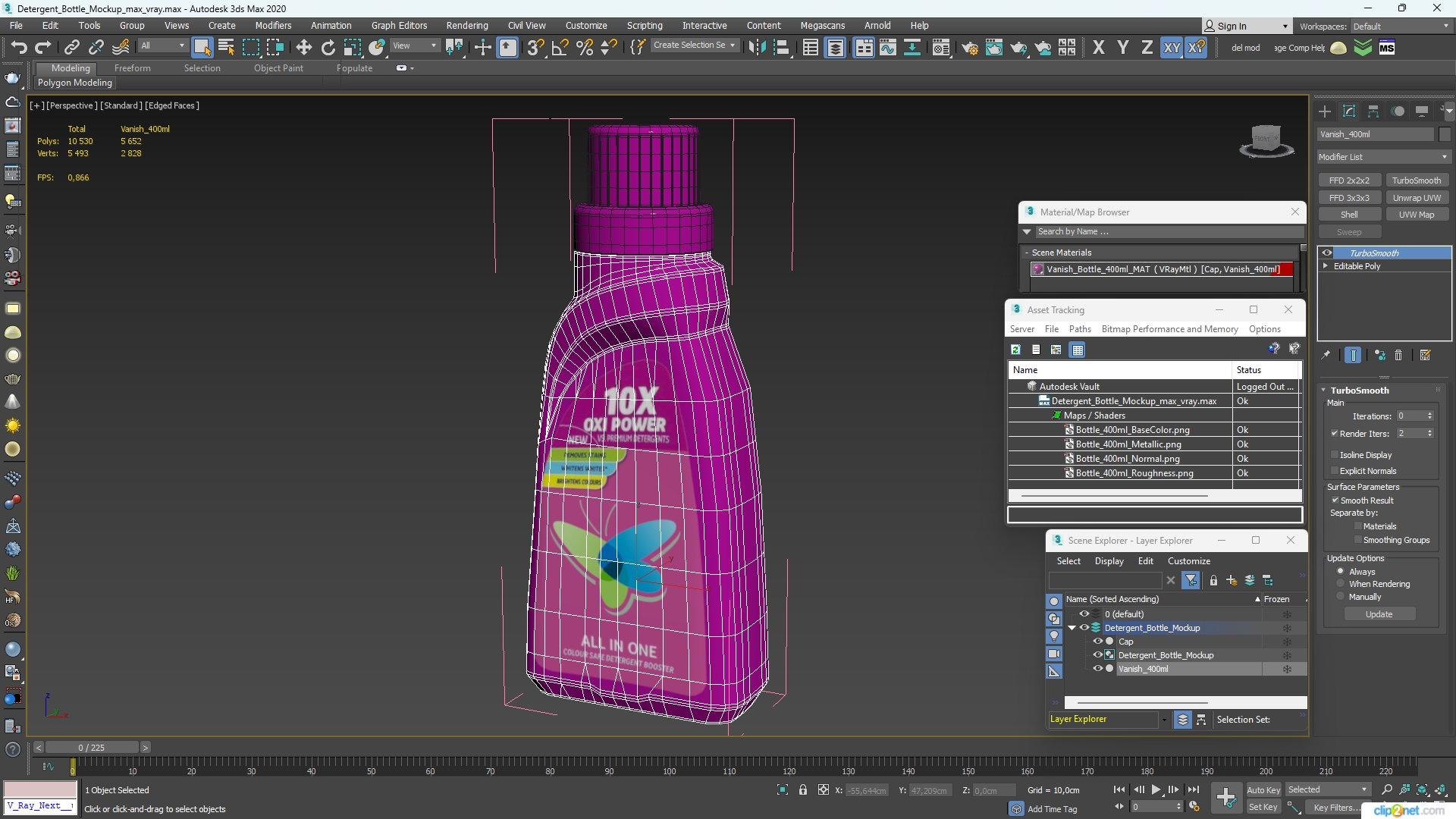Viewport: 1456px width, 819px height.
Task: Click Pin Stack icon
Action: tap(1326, 355)
